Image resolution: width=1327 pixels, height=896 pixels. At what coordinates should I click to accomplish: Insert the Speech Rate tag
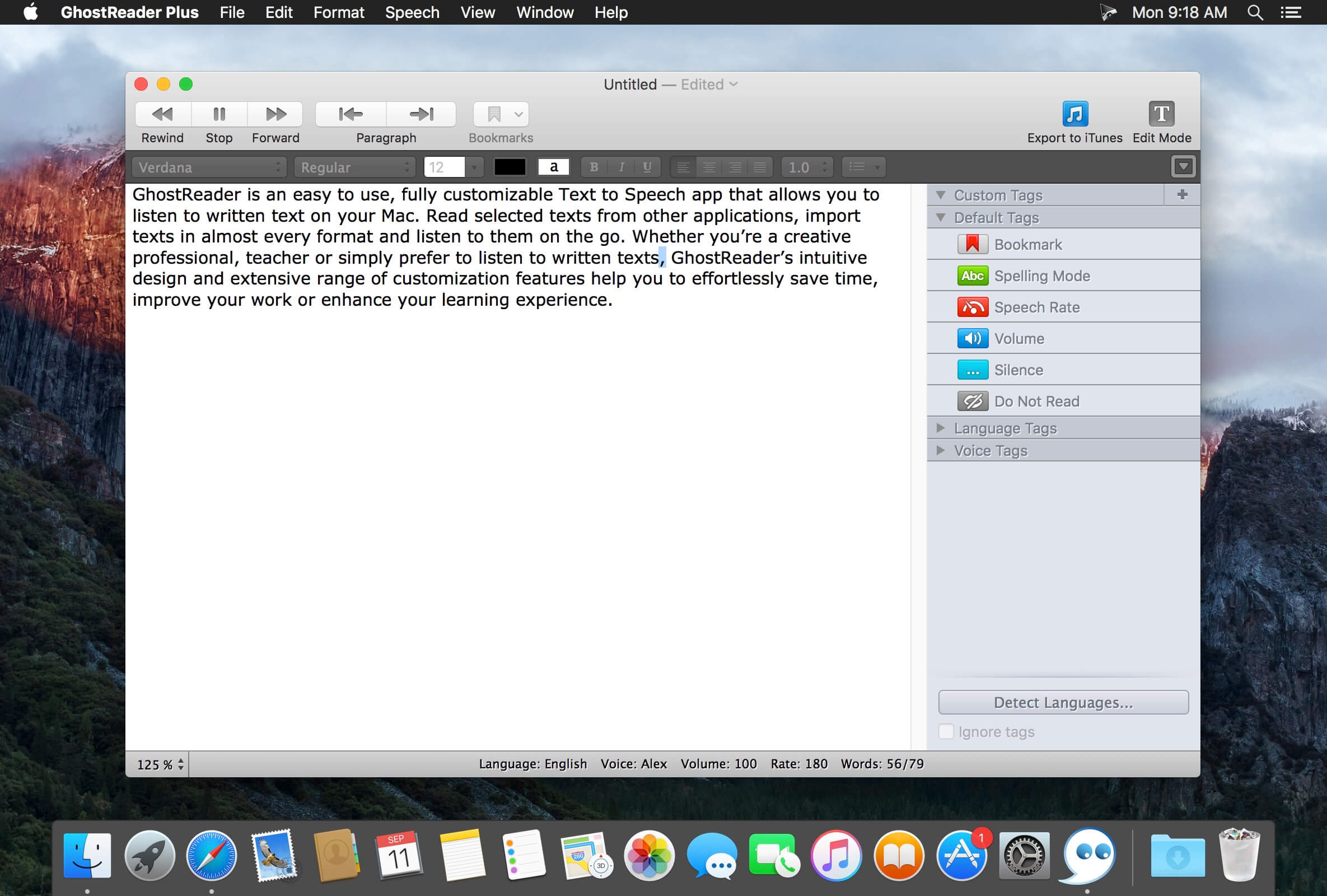[x=1036, y=307]
